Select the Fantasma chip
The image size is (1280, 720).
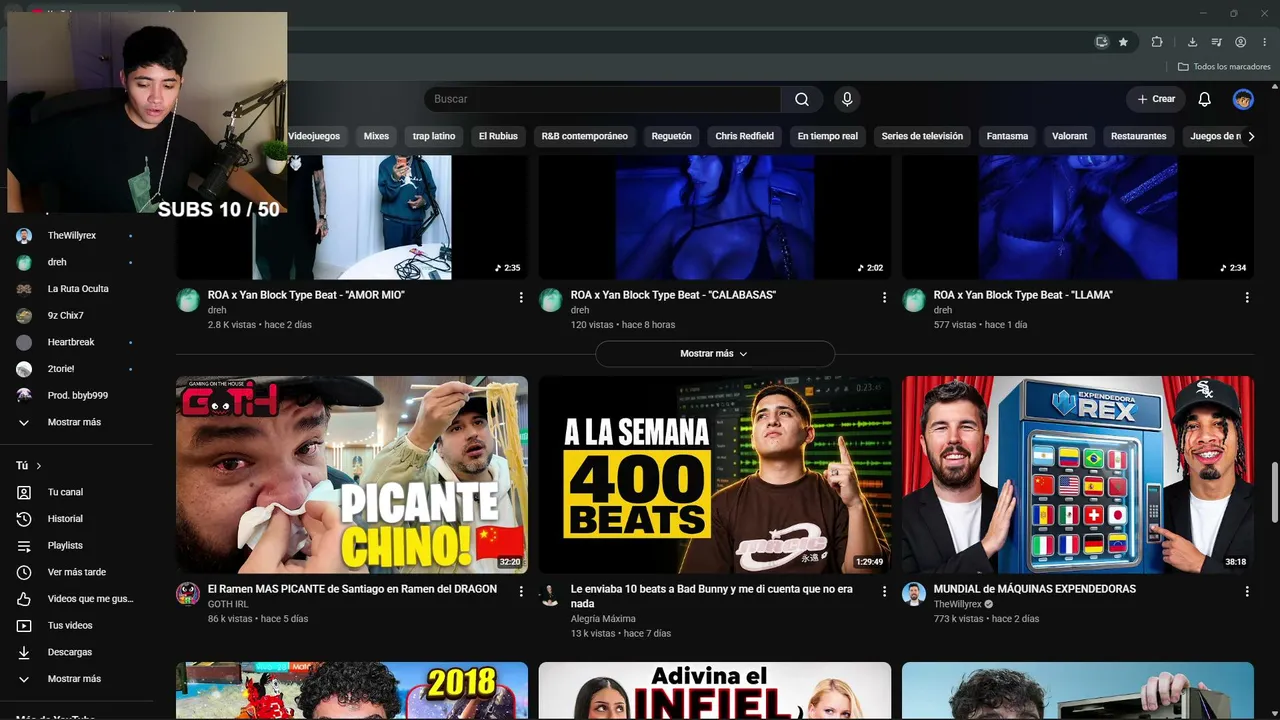(1007, 136)
